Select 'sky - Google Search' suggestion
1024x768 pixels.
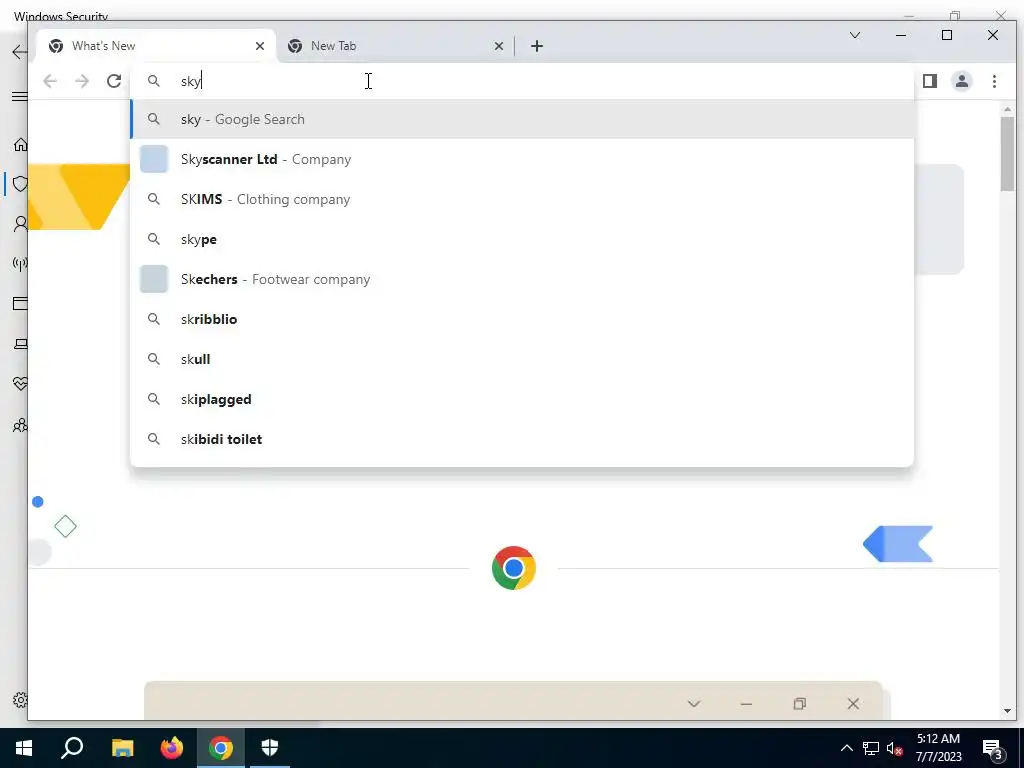coord(522,120)
